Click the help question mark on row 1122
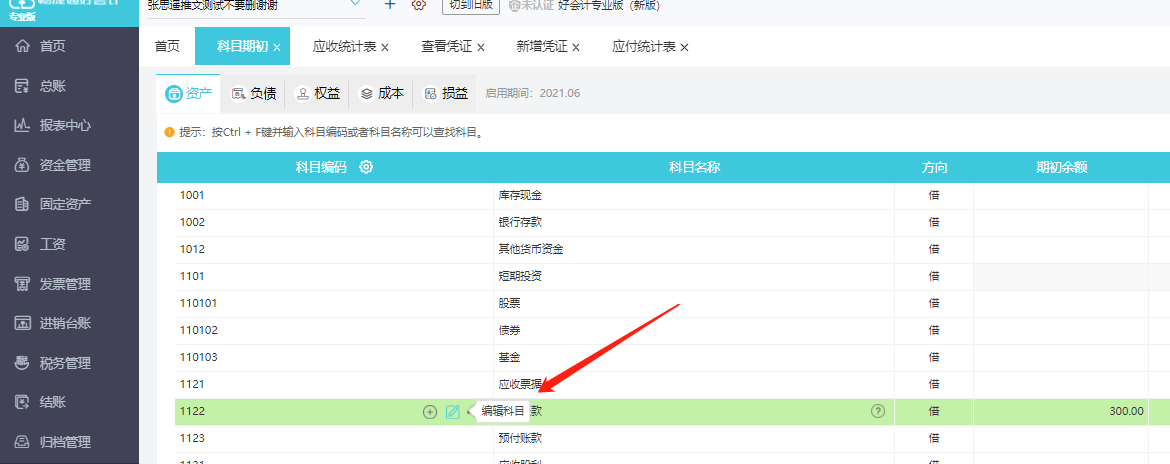The height and width of the screenshot is (464, 1170). (878, 411)
